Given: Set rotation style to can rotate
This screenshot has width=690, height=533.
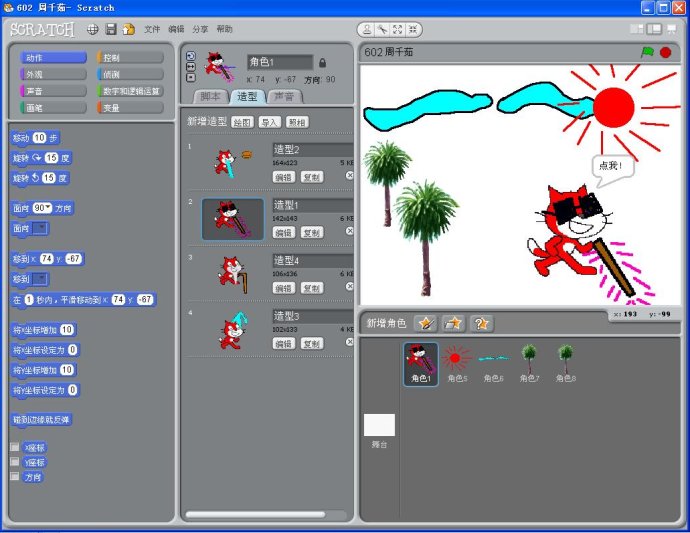Looking at the screenshot, I should point(191,55).
